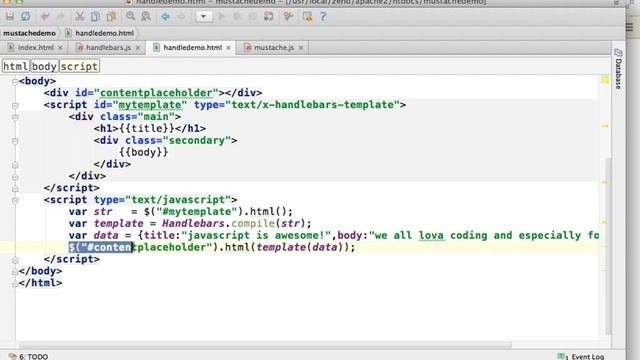Click the mytemplate id value
Screen dimensions: 640x360
[150, 104]
